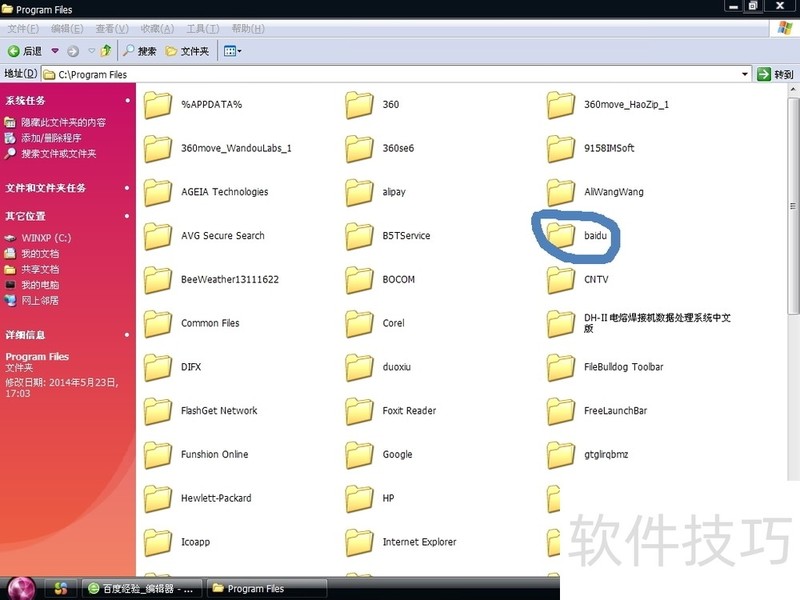The image size is (800, 600).
Task: Switch to 百度经验_编辑器 taskbar window
Action: click(x=142, y=589)
